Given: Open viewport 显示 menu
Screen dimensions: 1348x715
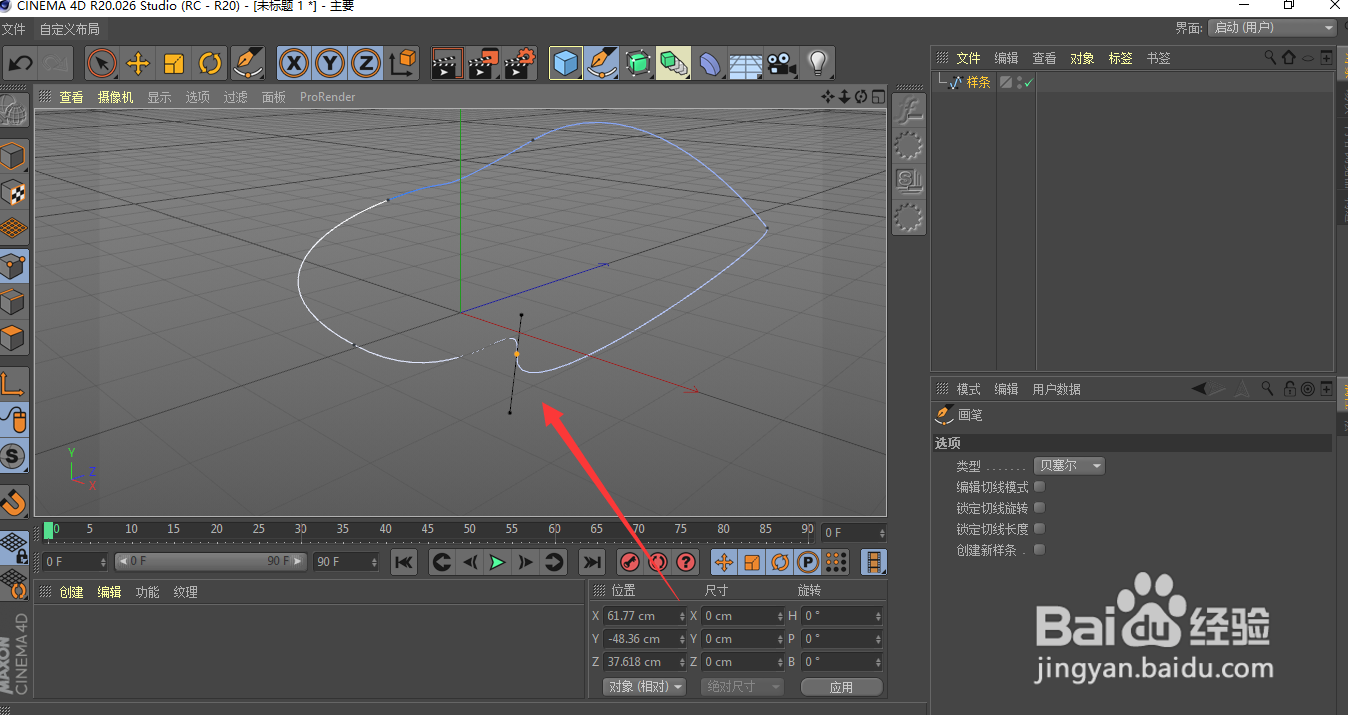Looking at the screenshot, I should [x=159, y=97].
